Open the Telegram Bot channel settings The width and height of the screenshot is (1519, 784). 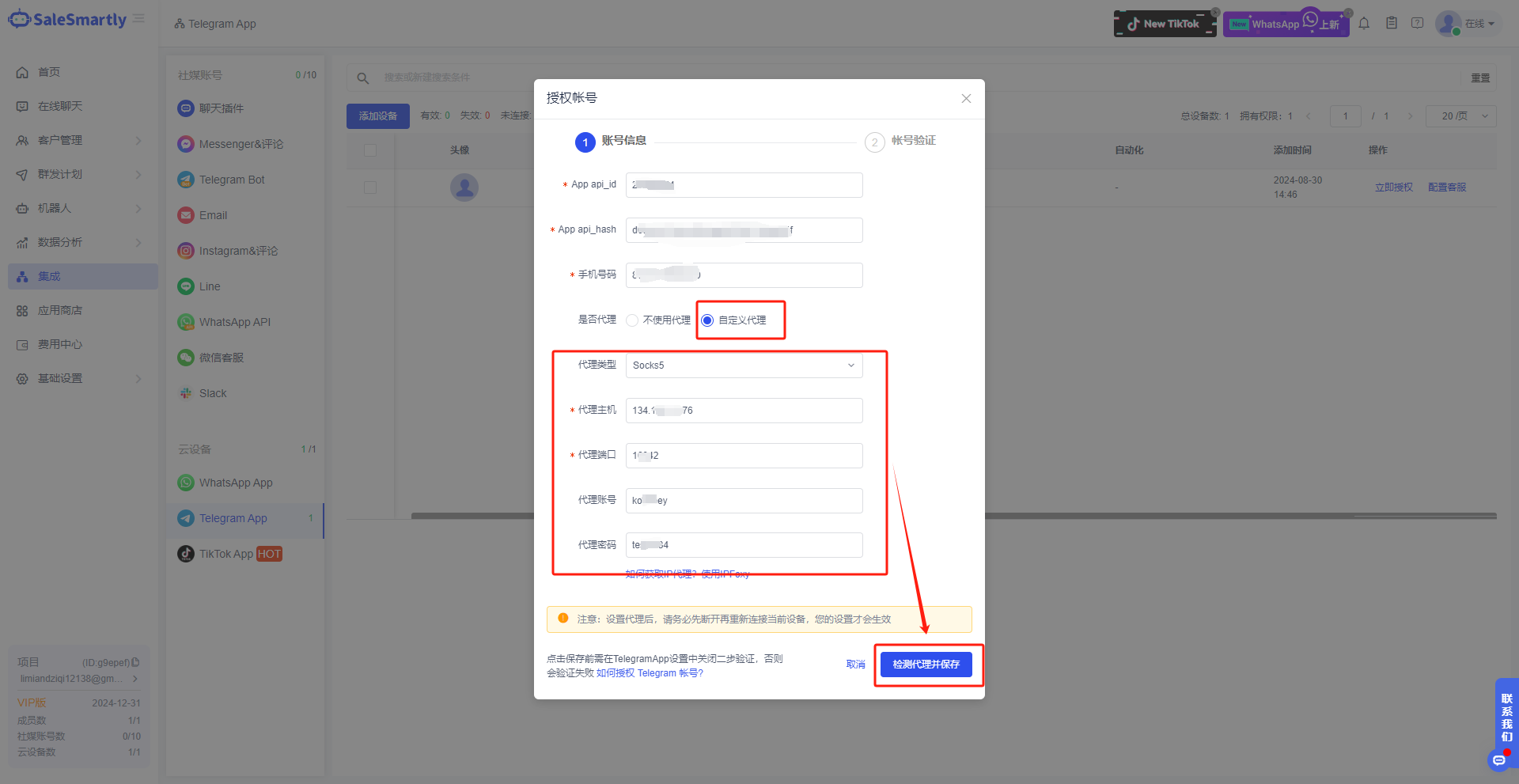(231, 179)
